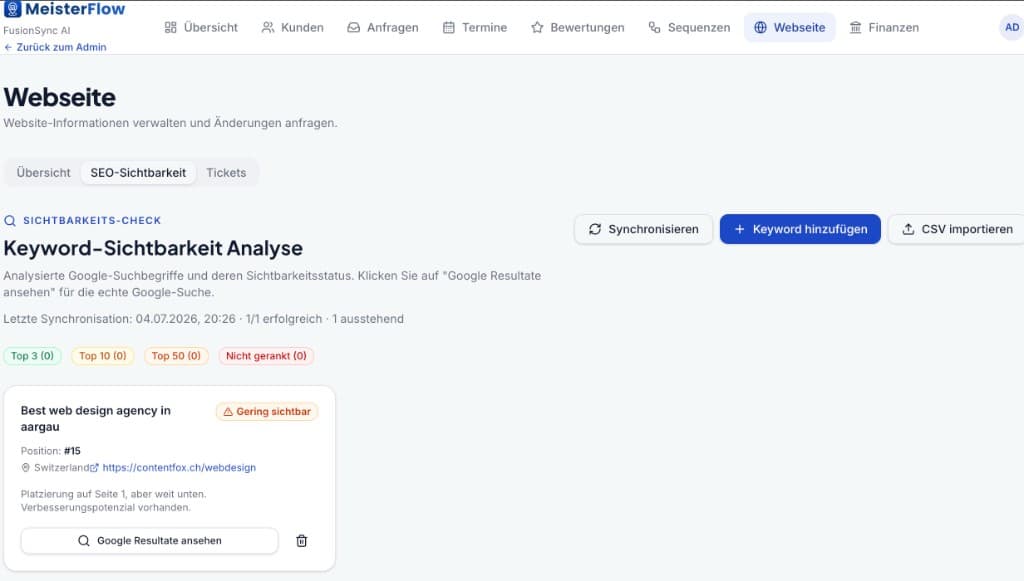Open Bewertungen in top navigation
This screenshot has height=581, width=1024.
[578, 27]
